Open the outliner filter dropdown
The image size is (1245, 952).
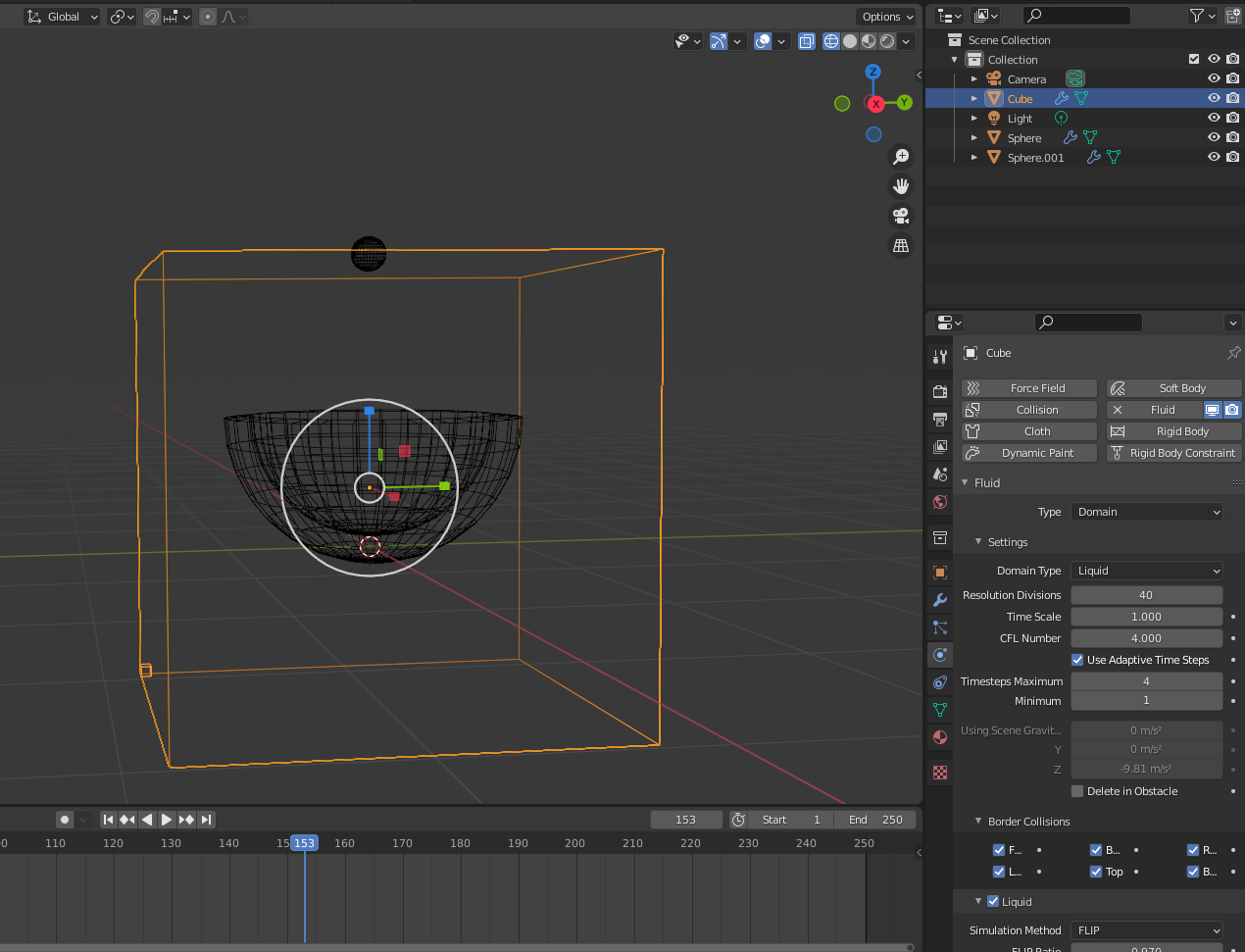1202,16
